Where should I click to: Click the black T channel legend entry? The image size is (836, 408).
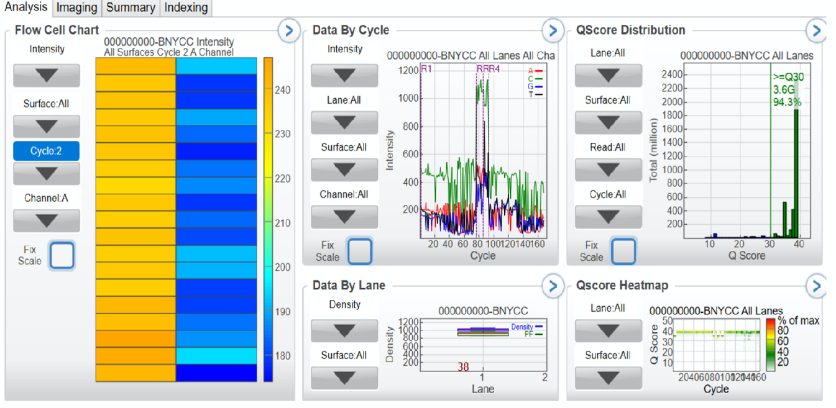point(535,94)
